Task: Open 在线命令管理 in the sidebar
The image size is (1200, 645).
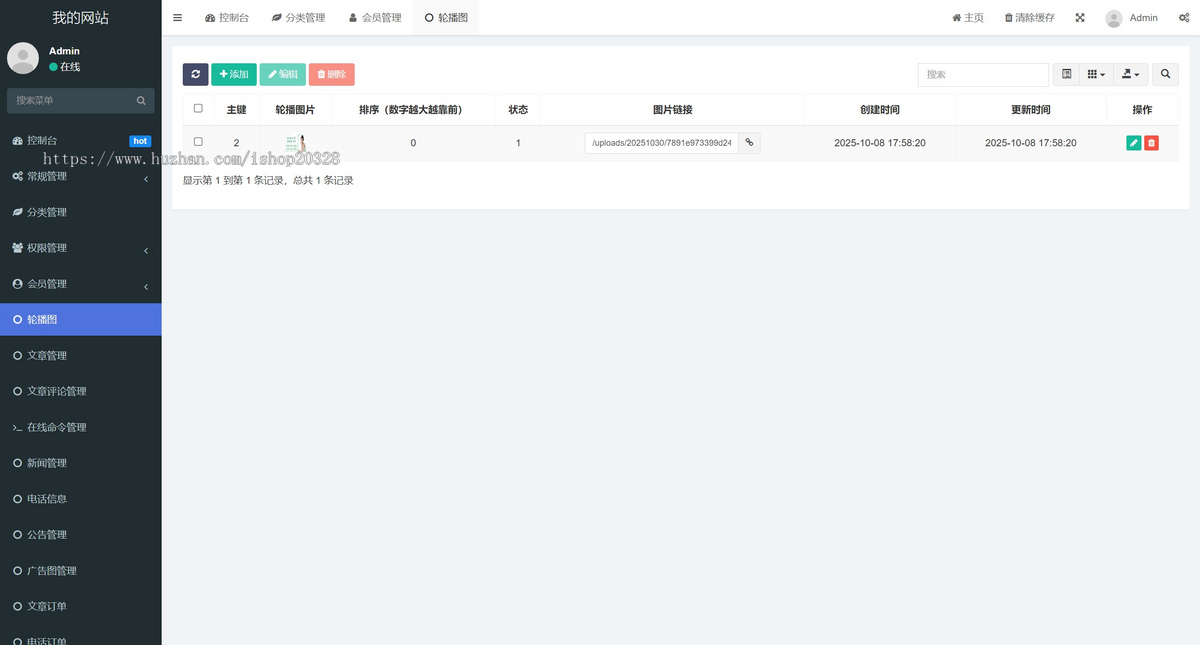Action: [x=80, y=427]
